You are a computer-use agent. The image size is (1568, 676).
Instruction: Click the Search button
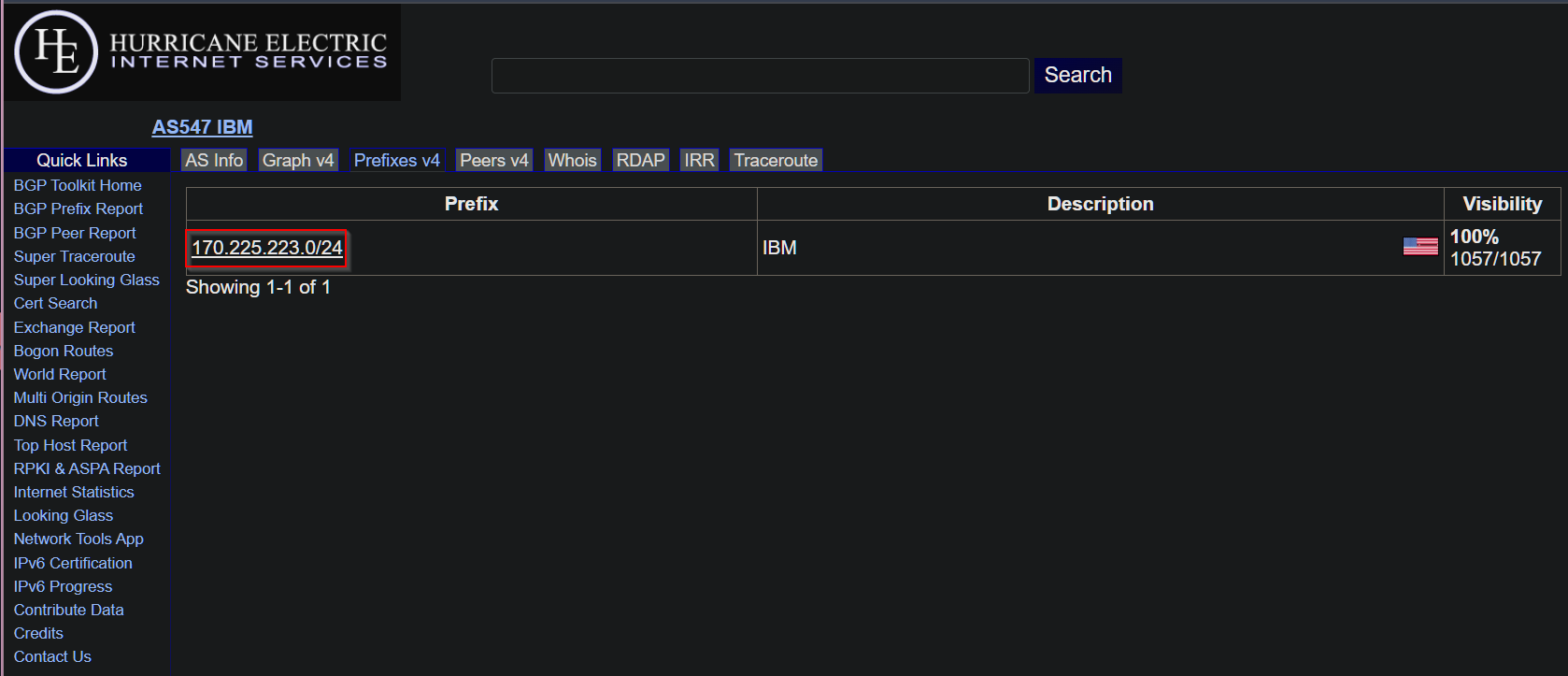pos(1078,76)
